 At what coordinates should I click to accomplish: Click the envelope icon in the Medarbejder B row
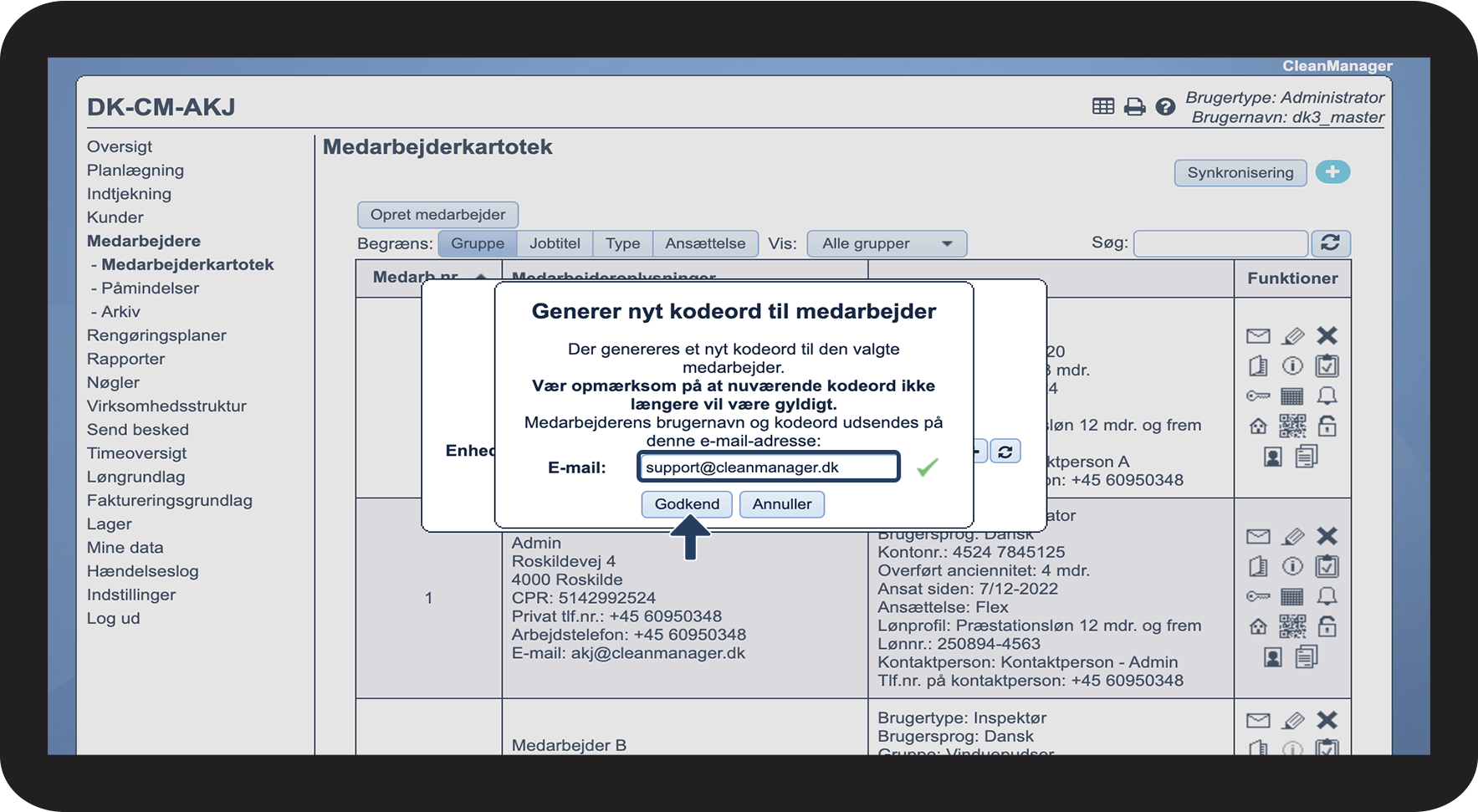pyautogui.click(x=1258, y=721)
